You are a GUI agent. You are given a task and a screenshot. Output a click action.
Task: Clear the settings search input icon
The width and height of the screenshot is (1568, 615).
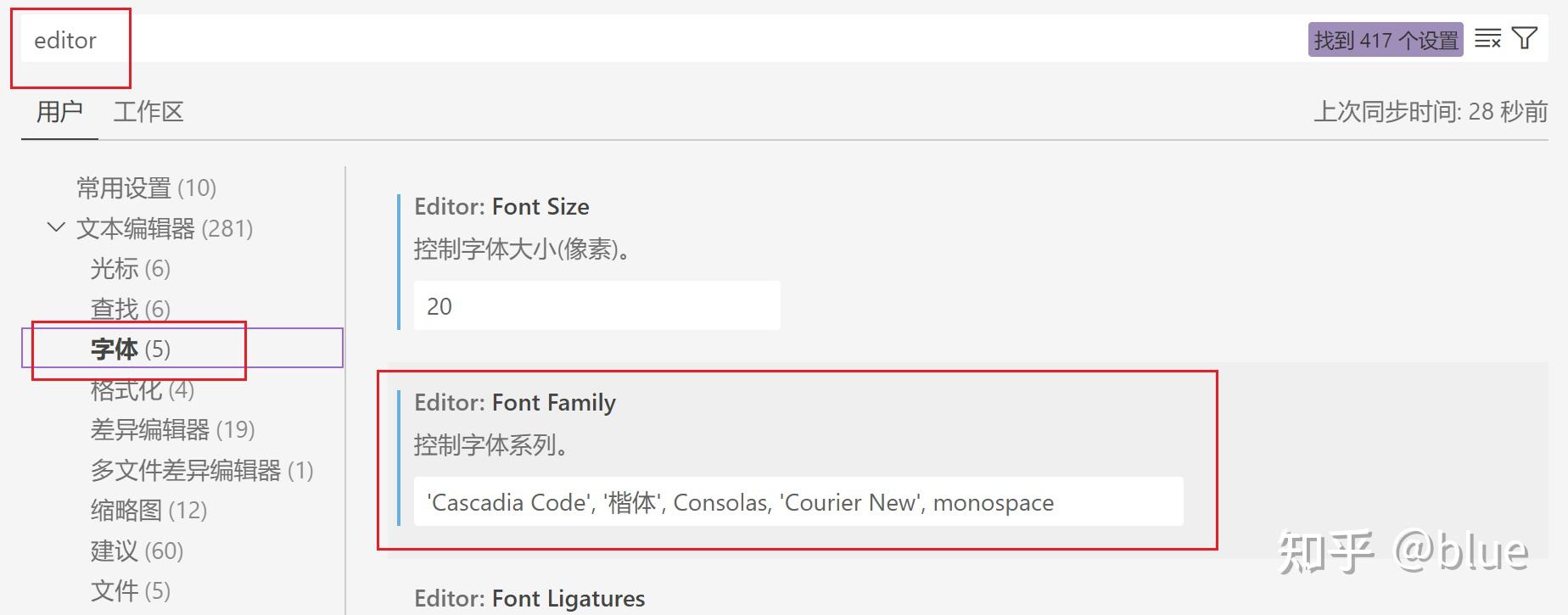tap(1487, 39)
